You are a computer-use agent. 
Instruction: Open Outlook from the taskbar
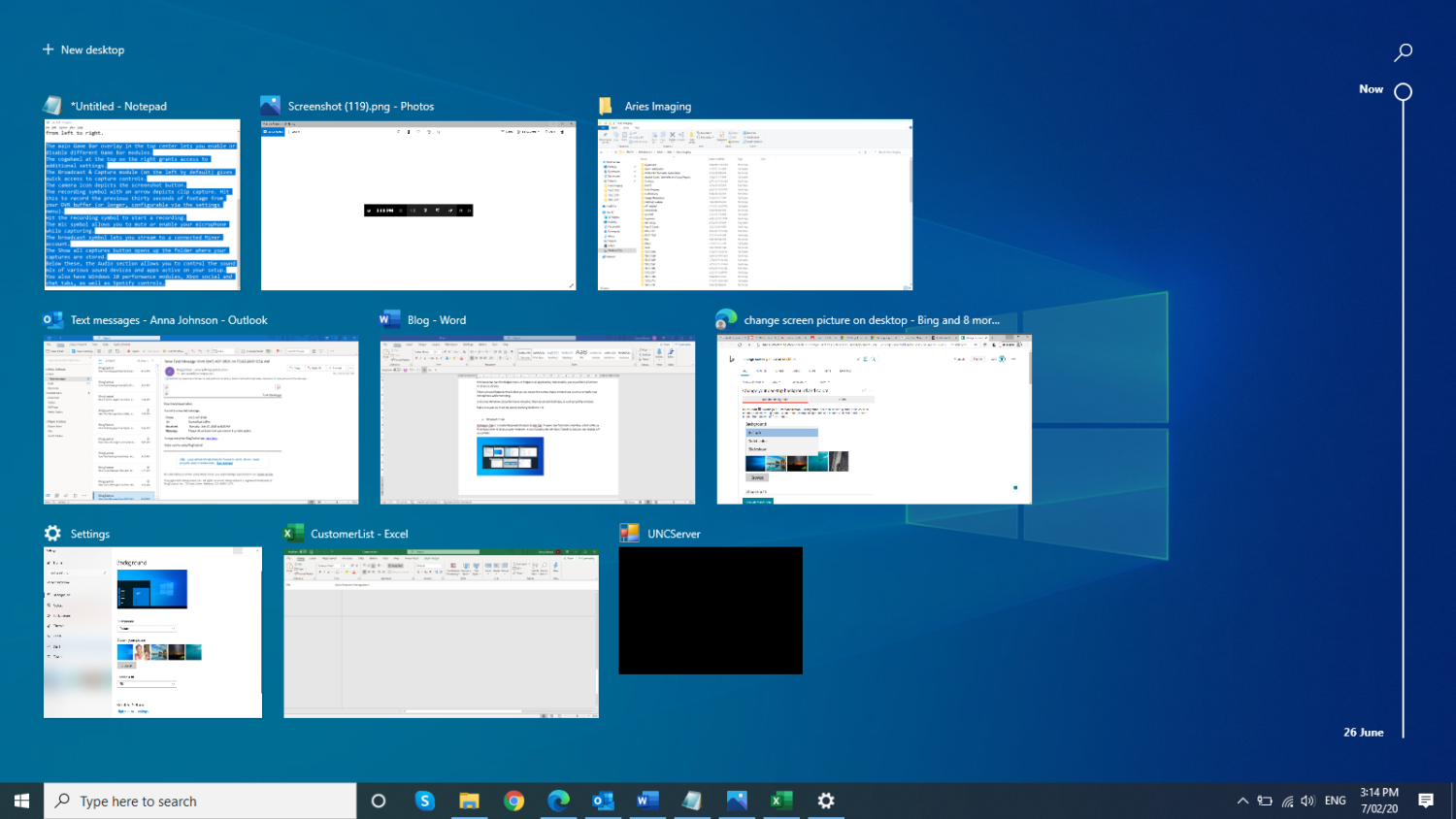(x=602, y=801)
